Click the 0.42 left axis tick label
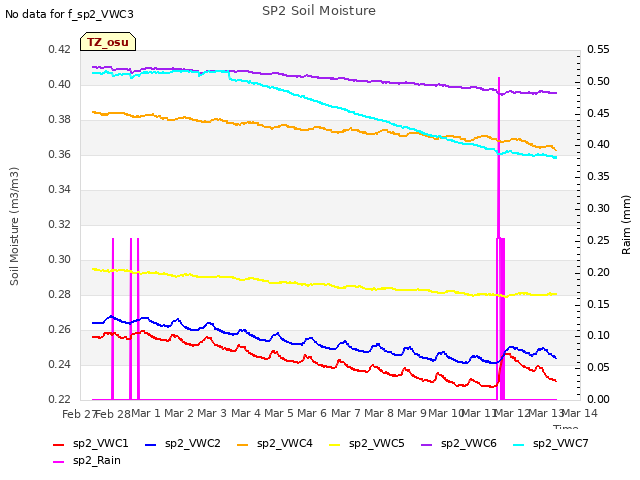Image resolution: width=640 pixels, height=480 pixels. click(x=60, y=50)
